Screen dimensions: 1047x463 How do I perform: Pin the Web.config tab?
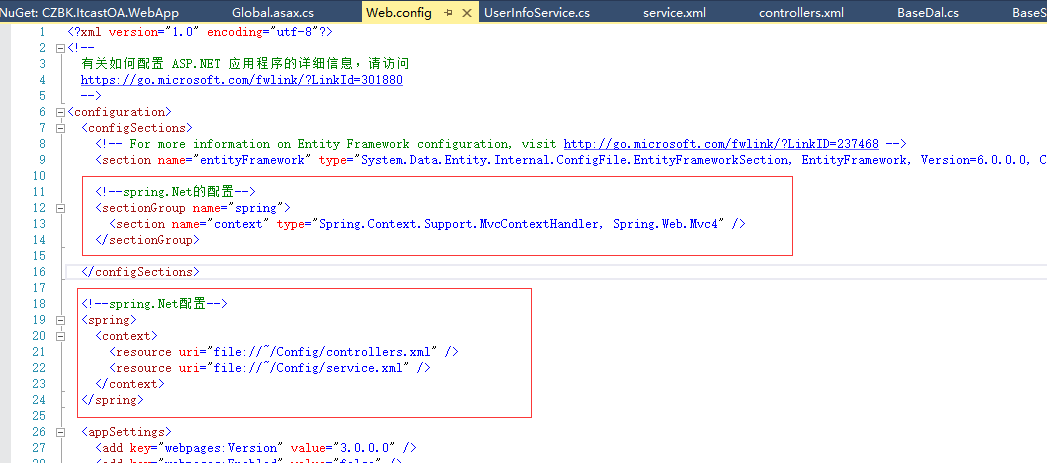click(x=449, y=13)
